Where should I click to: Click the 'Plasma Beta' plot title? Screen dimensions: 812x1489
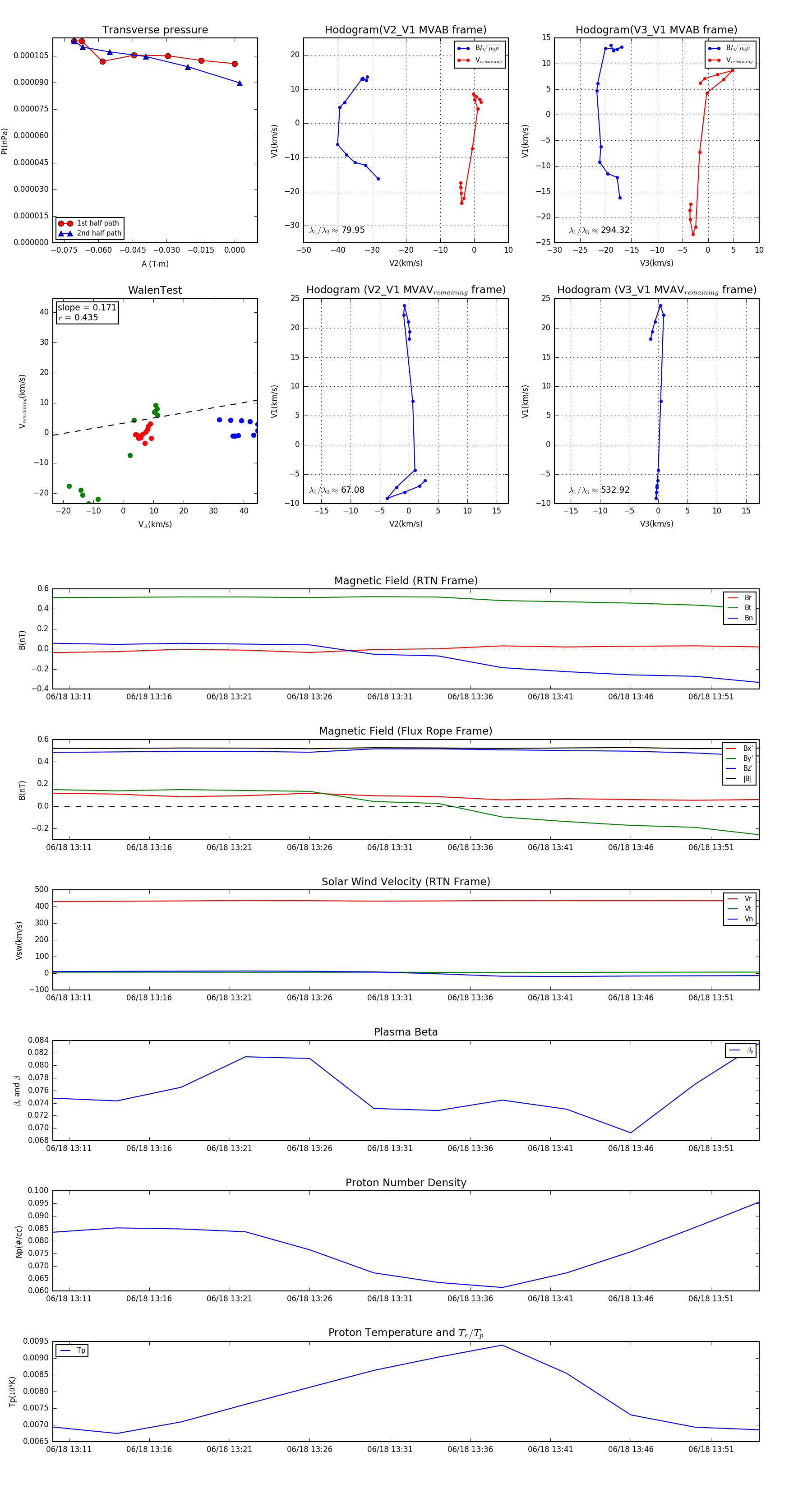click(x=406, y=1032)
